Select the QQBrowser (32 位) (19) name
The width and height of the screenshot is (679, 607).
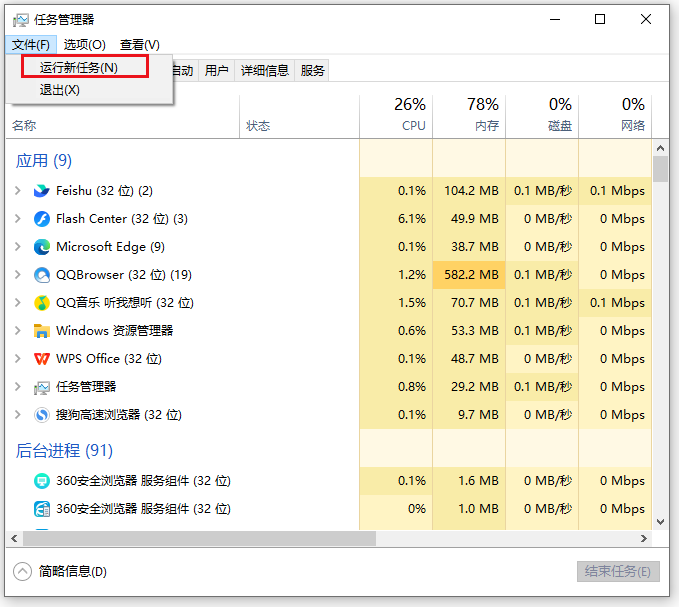coord(124,275)
